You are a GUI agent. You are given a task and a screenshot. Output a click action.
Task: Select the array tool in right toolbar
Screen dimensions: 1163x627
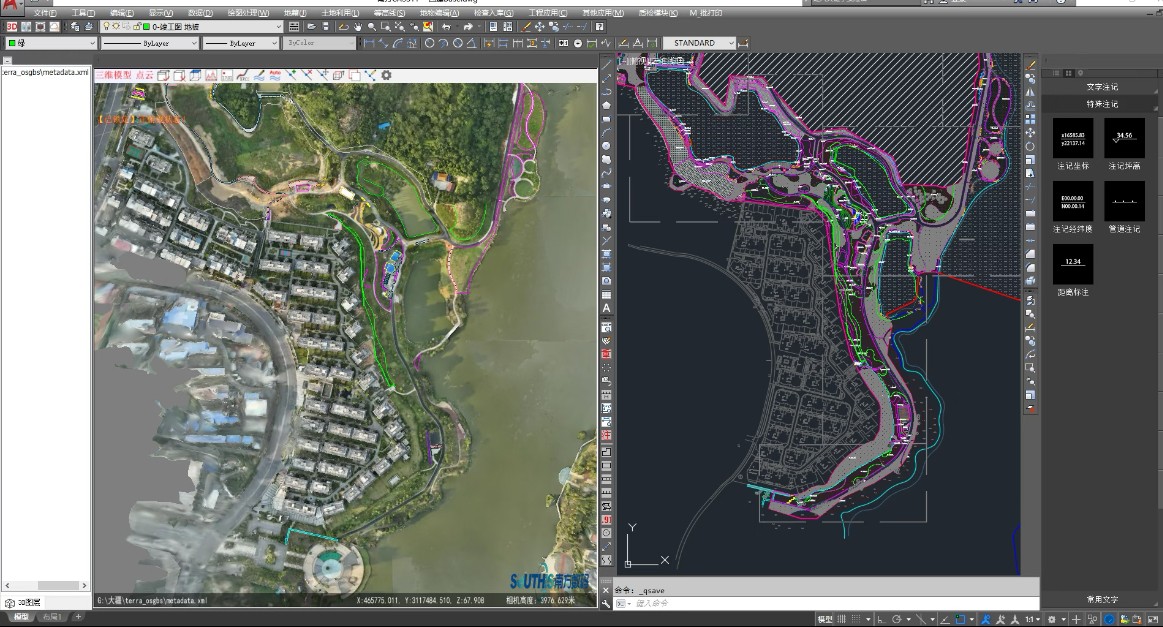point(1030,119)
